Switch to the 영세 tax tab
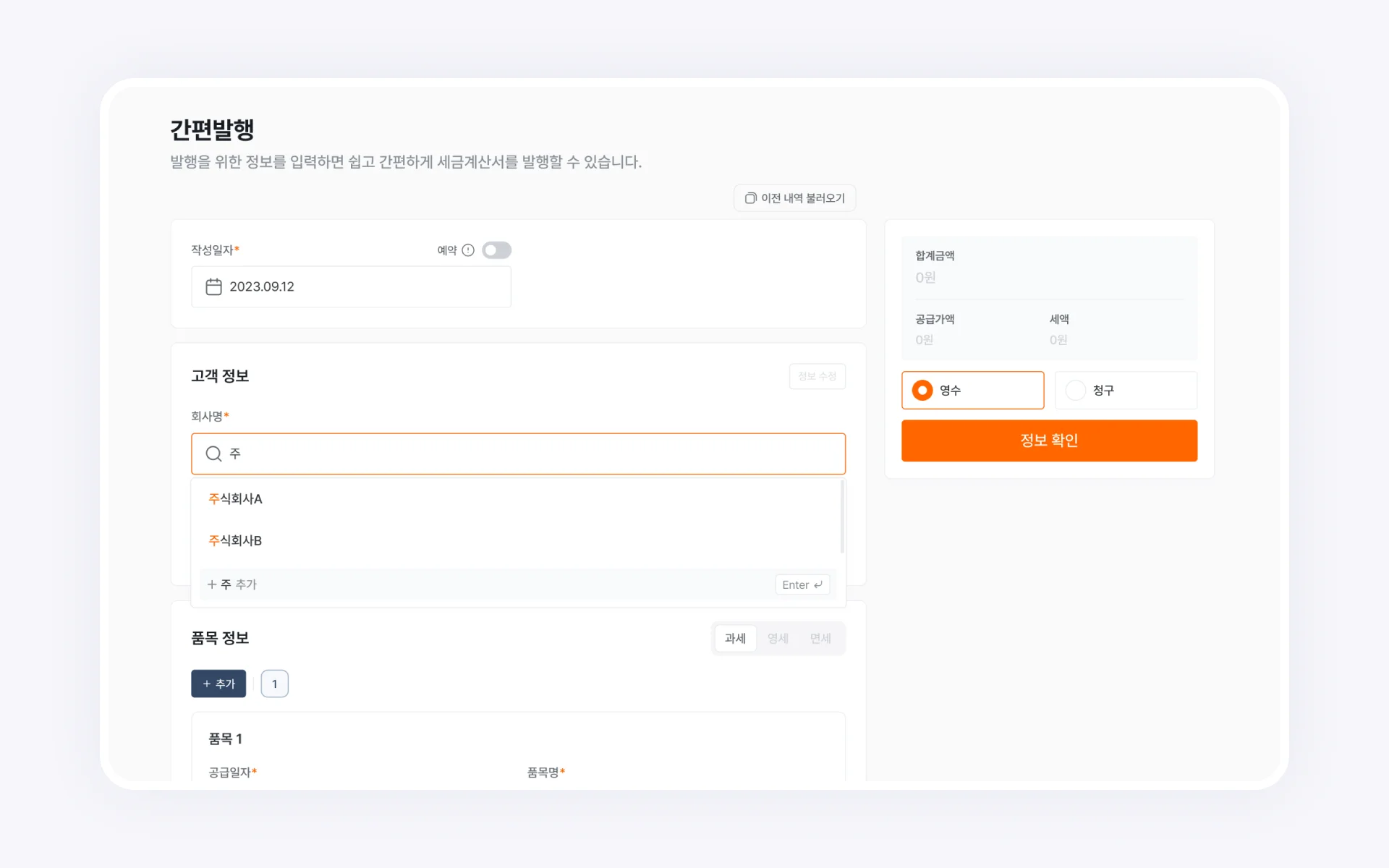1389x868 pixels. [778, 638]
